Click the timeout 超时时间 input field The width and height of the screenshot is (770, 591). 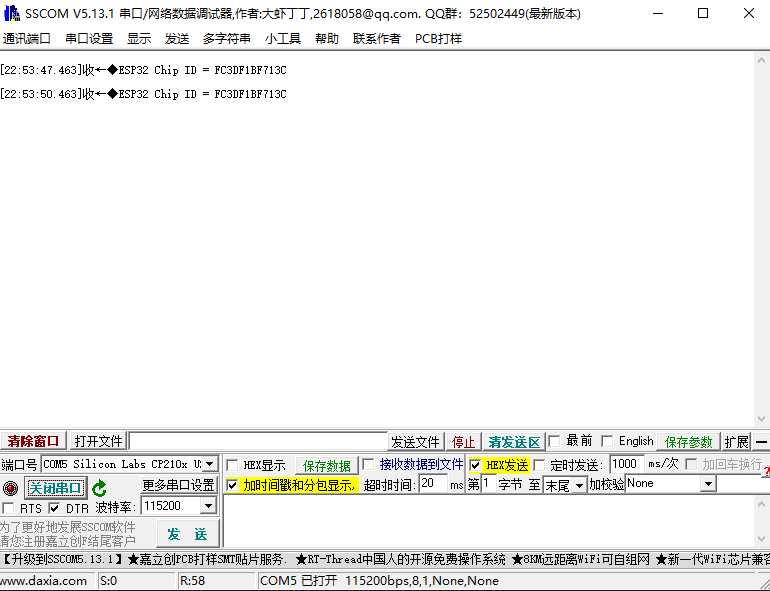432,484
